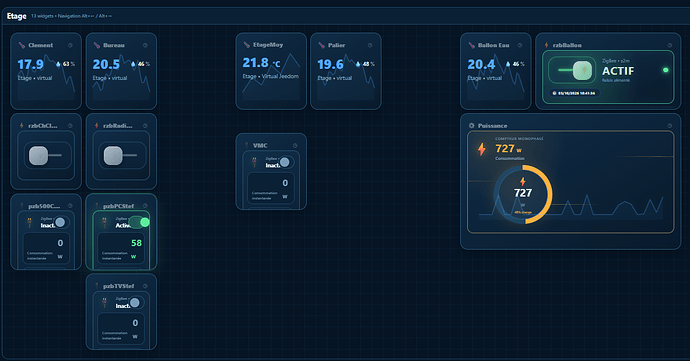This screenshot has height=361, width=690.
Task: Click the clock icon on the pzbTVStef widget
Action: (145, 286)
